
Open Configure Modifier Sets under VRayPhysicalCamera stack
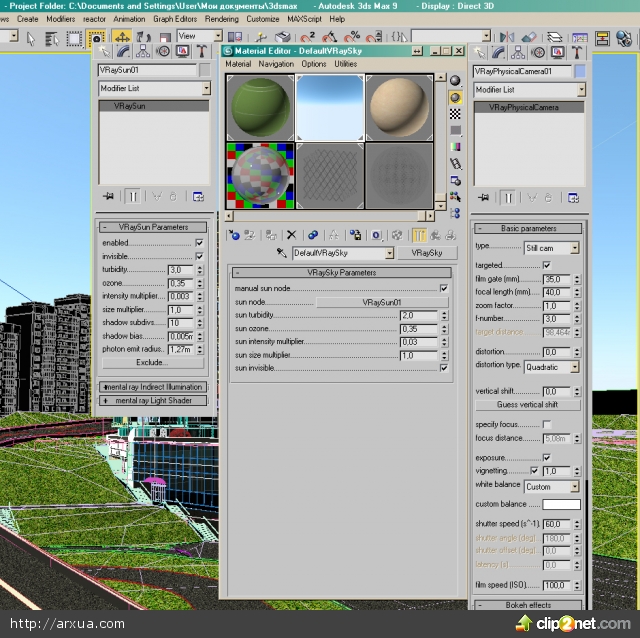(573, 198)
